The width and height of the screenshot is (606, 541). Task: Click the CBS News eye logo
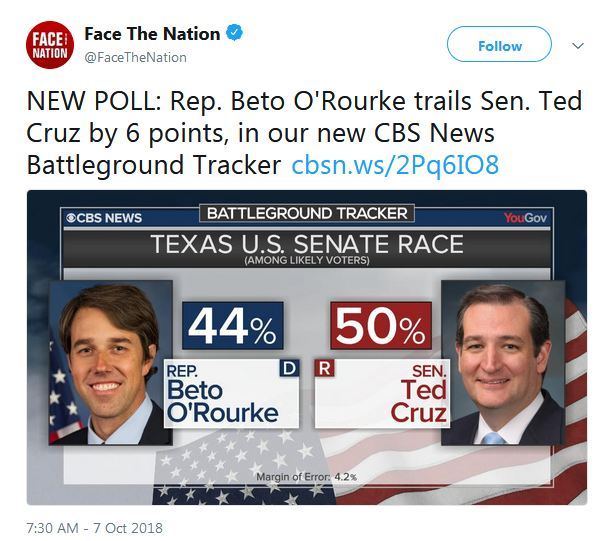[x=73, y=217]
